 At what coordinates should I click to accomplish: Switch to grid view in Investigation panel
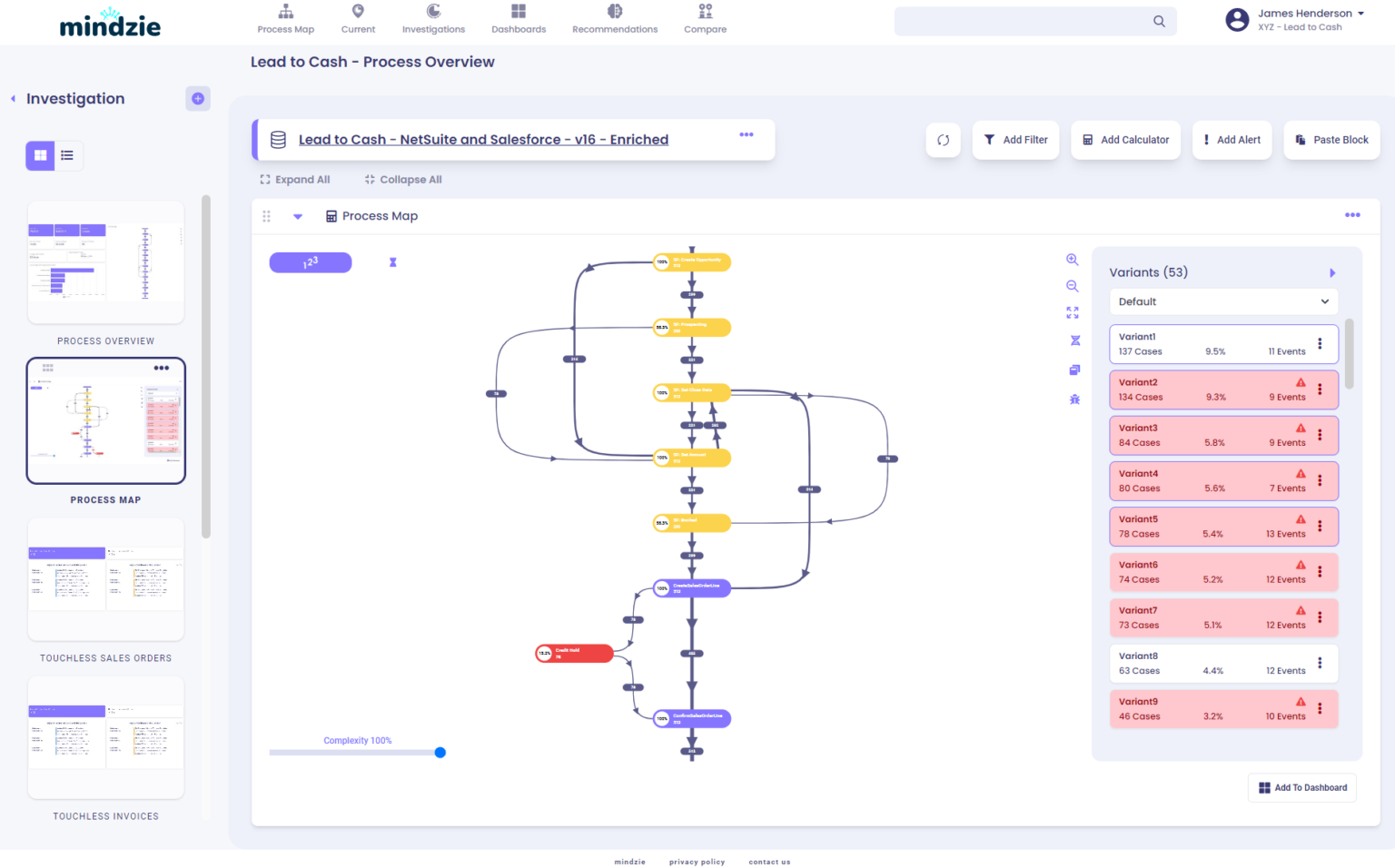pyautogui.click(x=40, y=155)
